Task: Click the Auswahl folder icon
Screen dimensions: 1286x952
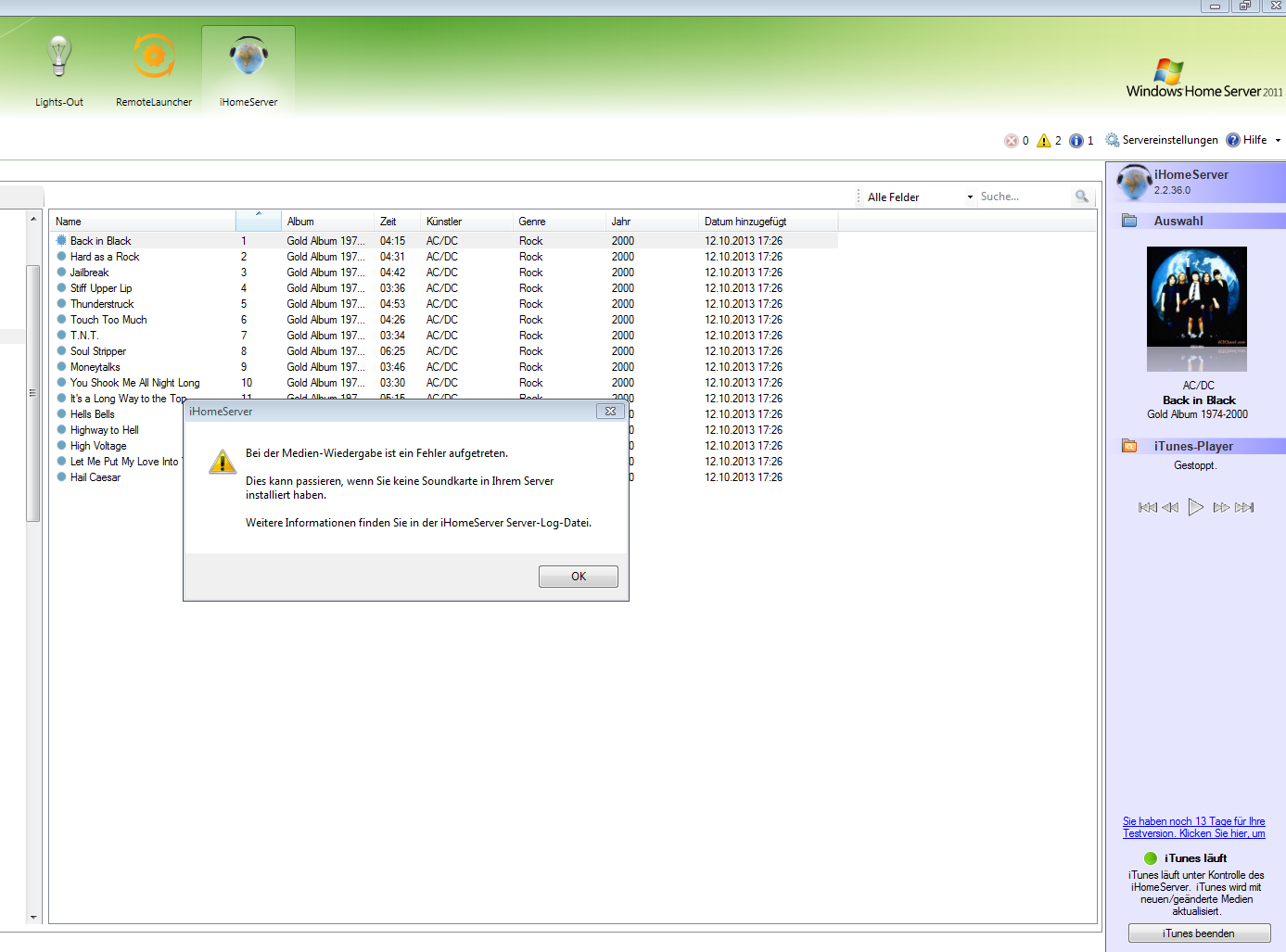Action: pyautogui.click(x=1129, y=221)
